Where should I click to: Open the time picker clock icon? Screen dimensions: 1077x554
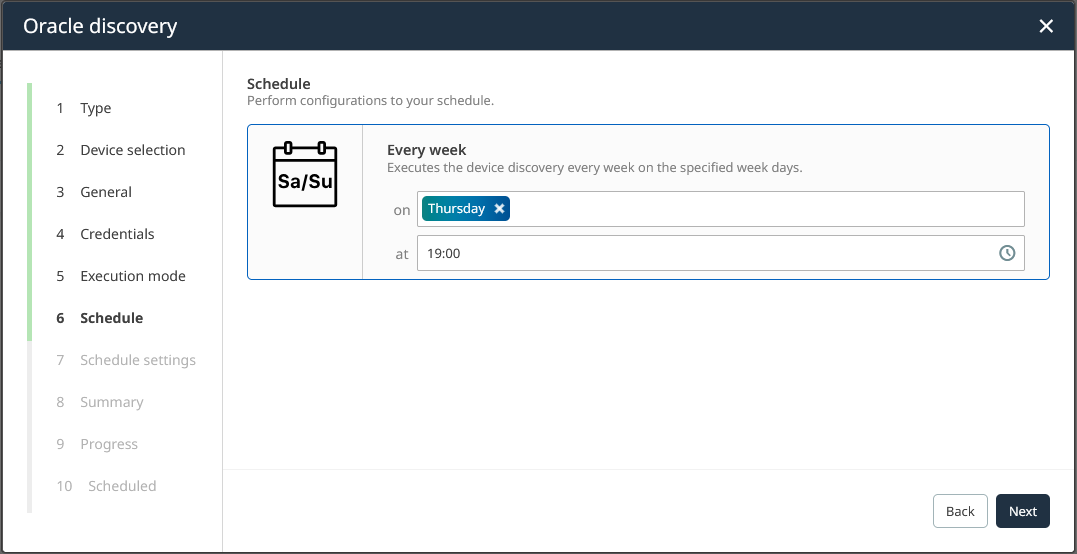(1007, 254)
